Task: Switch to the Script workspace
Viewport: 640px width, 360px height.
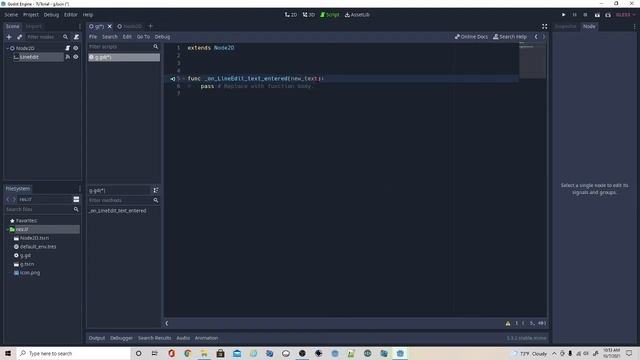Action: (329, 15)
